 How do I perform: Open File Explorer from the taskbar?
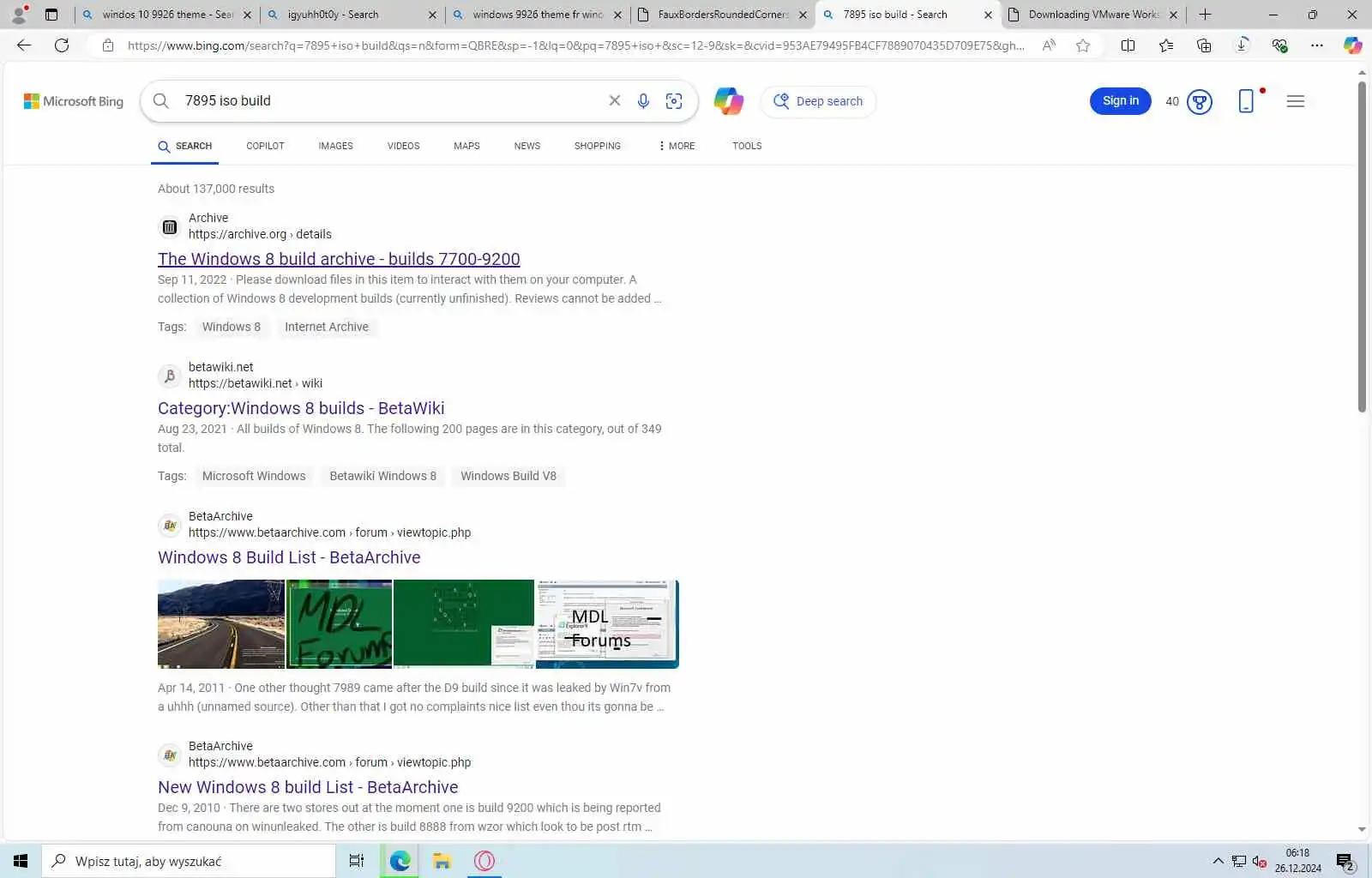[442, 861]
